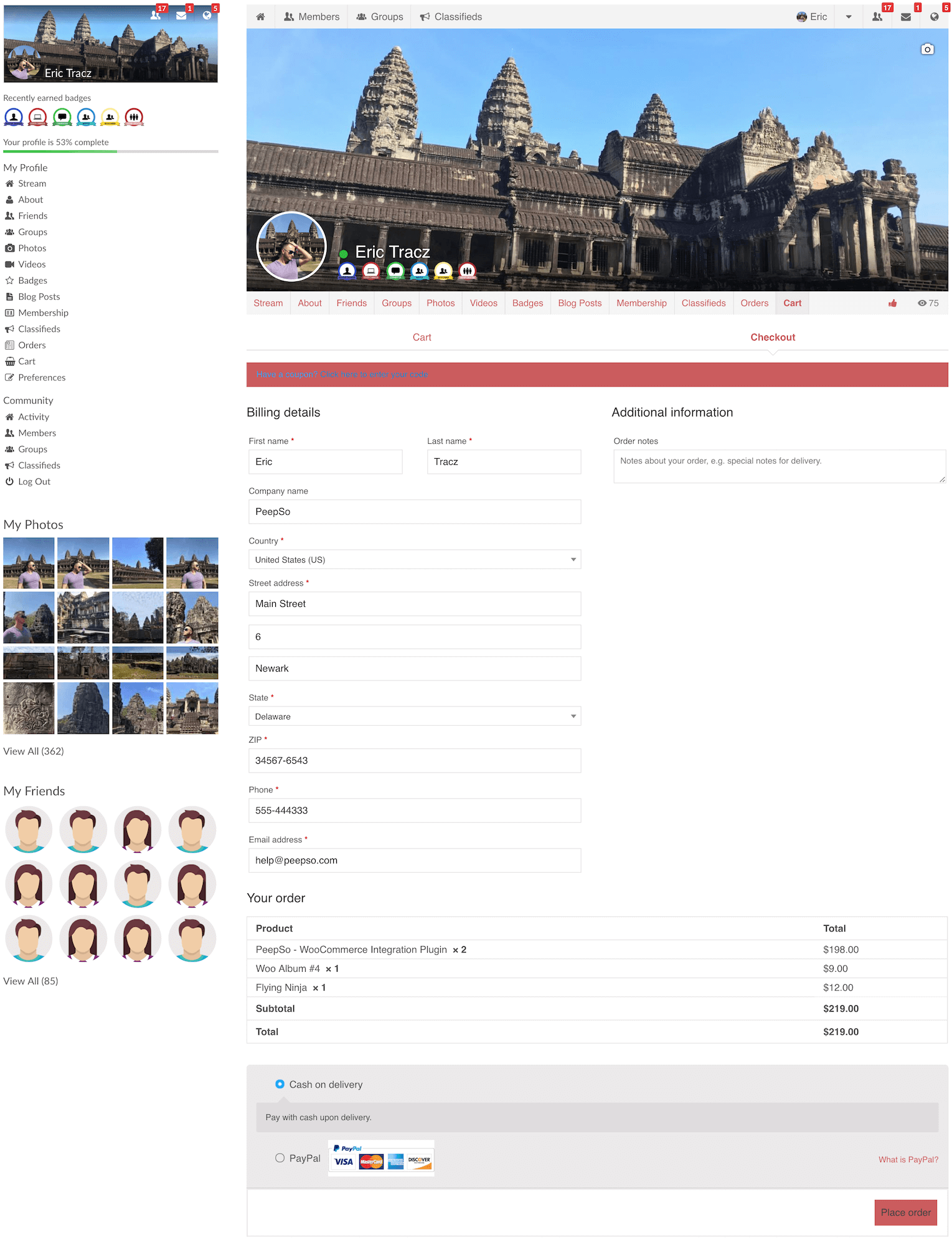The width and height of the screenshot is (952, 1245).
Task: Click the Email address field
Action: pyautogui.click(x=415, y=860)
